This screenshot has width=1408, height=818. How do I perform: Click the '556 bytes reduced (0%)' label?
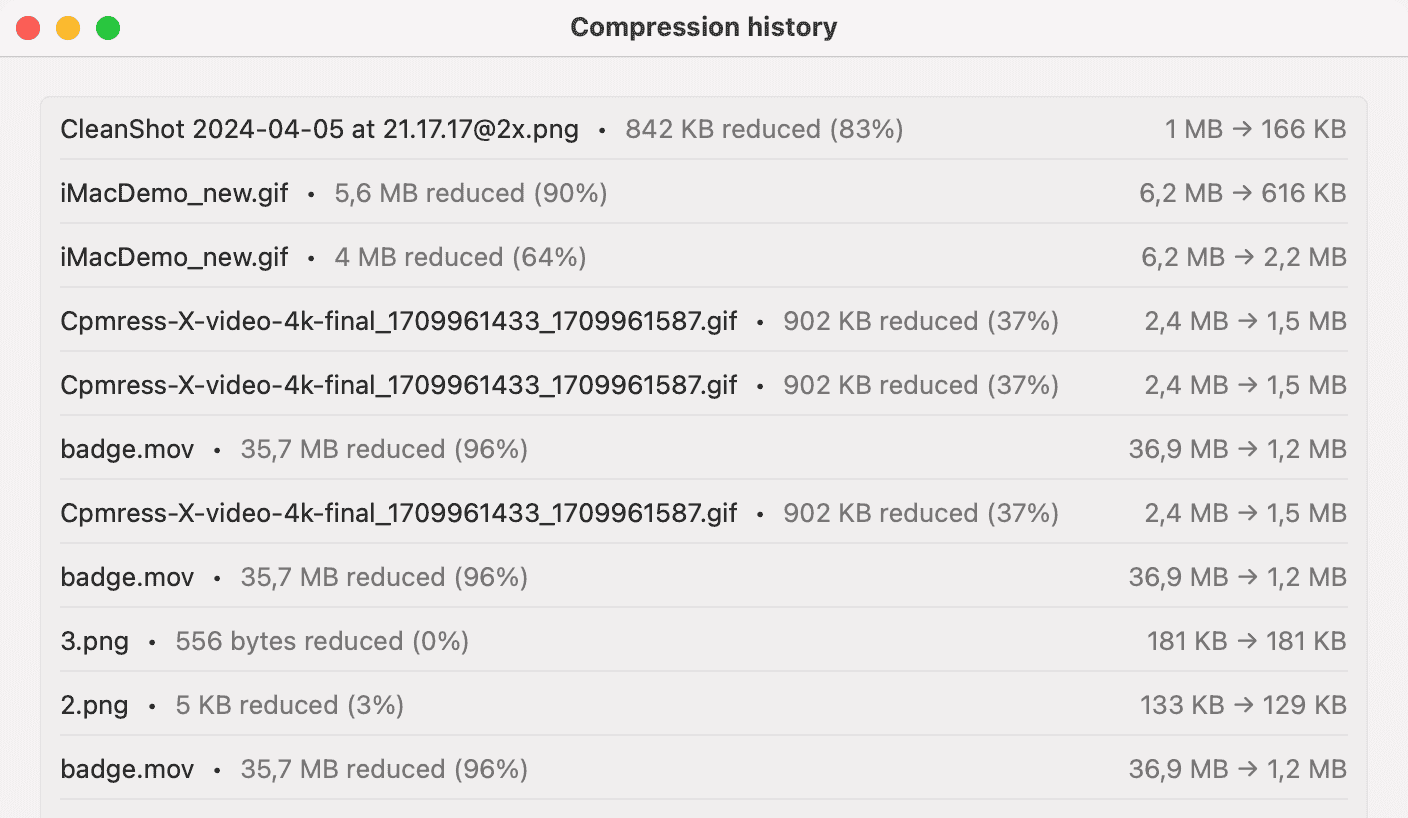point(322,641)
